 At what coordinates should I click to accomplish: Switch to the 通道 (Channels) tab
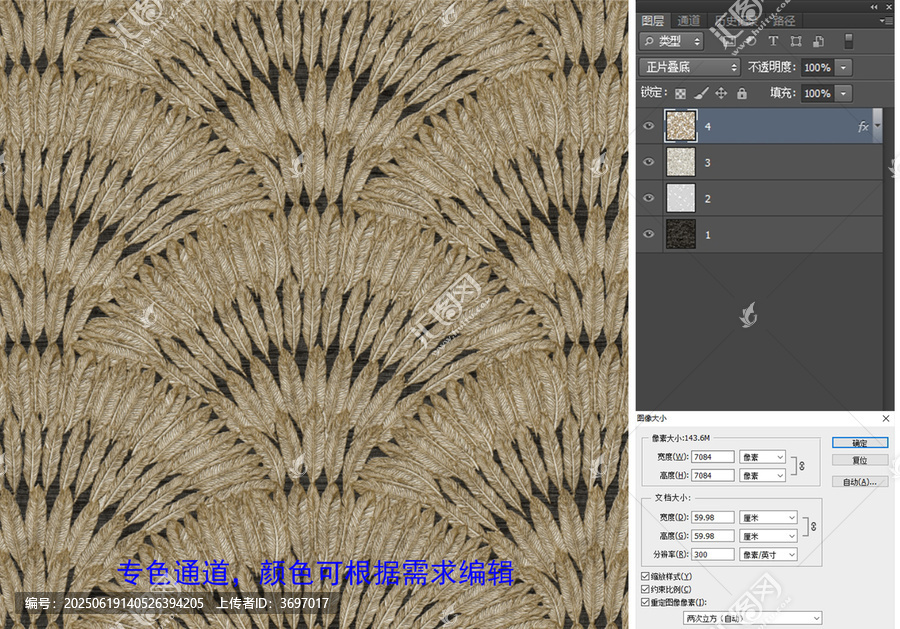click(689, 21)
